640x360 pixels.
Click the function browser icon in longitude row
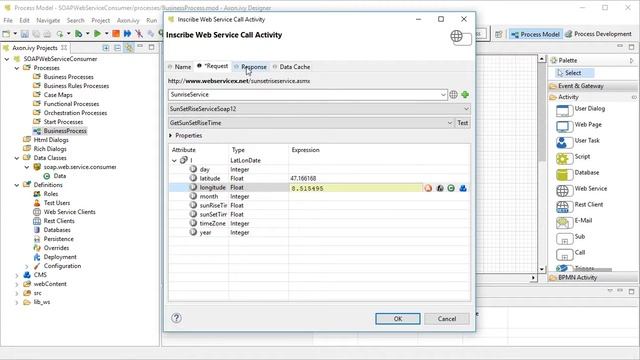click(x=440, y=188)
